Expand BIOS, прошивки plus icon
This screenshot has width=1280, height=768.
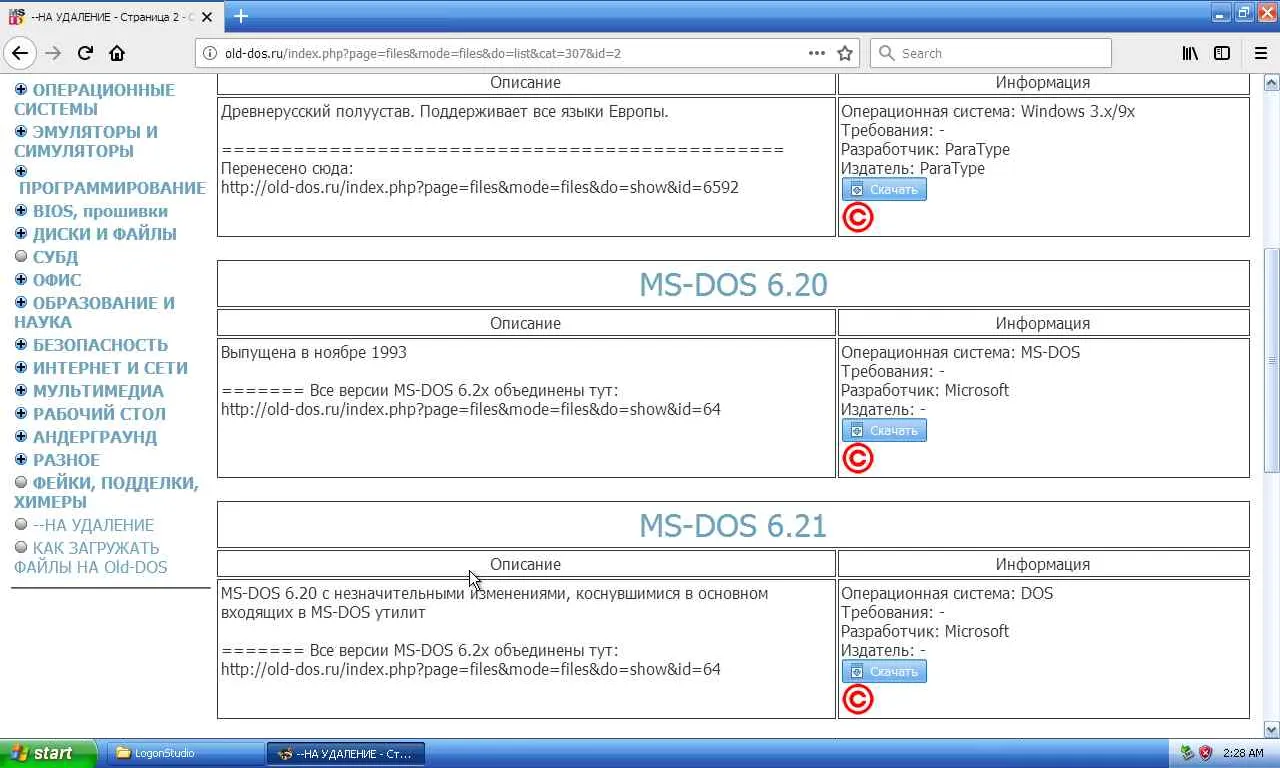(21, 211)
